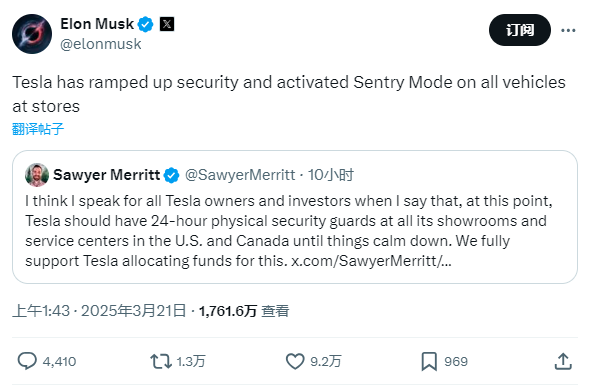Click the share upload icon
Image resolution: width=593 pixels, height=387 pixels.
pyautogui.click(x=563, y=361)
